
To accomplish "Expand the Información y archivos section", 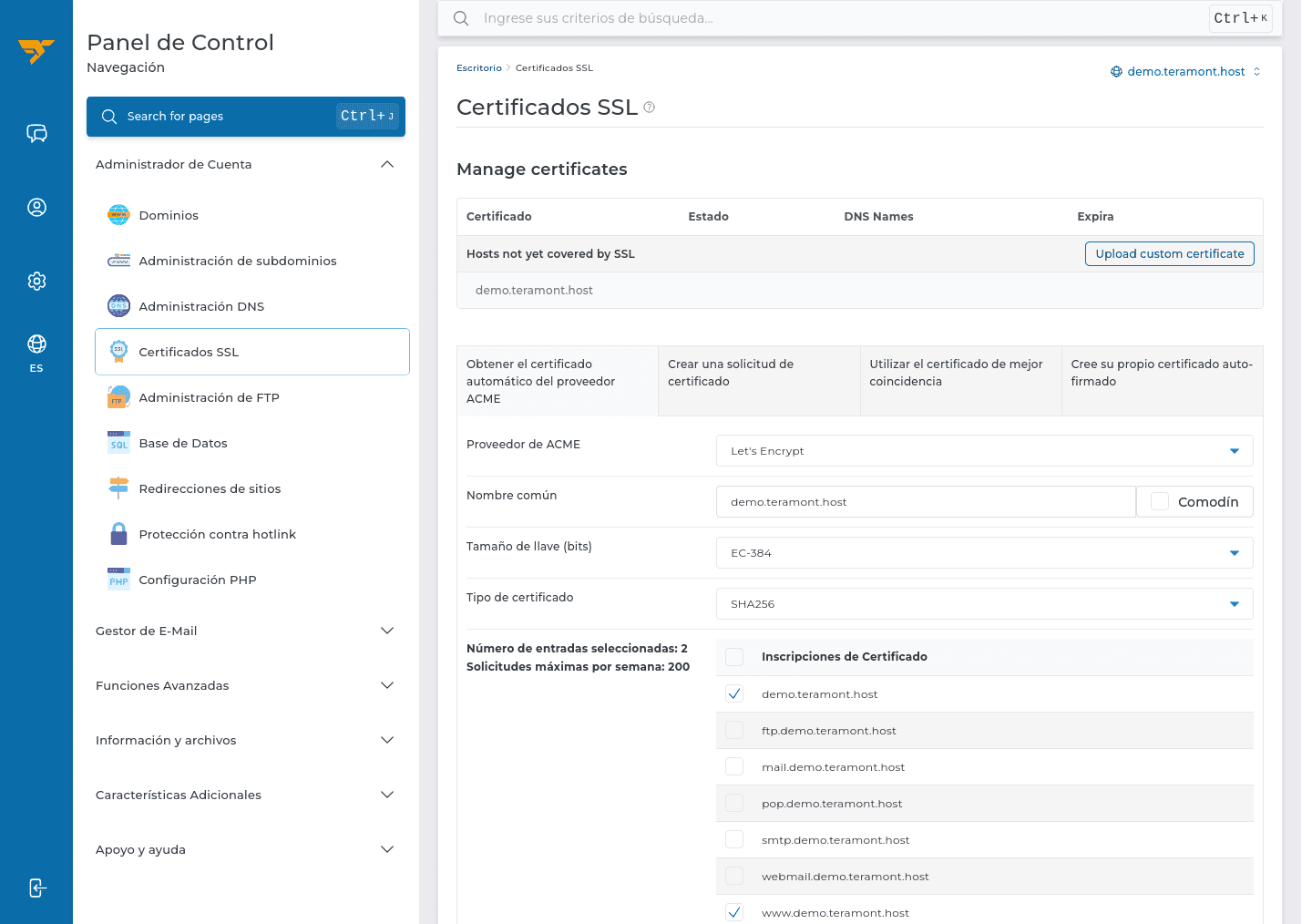I will click(246, 740).
